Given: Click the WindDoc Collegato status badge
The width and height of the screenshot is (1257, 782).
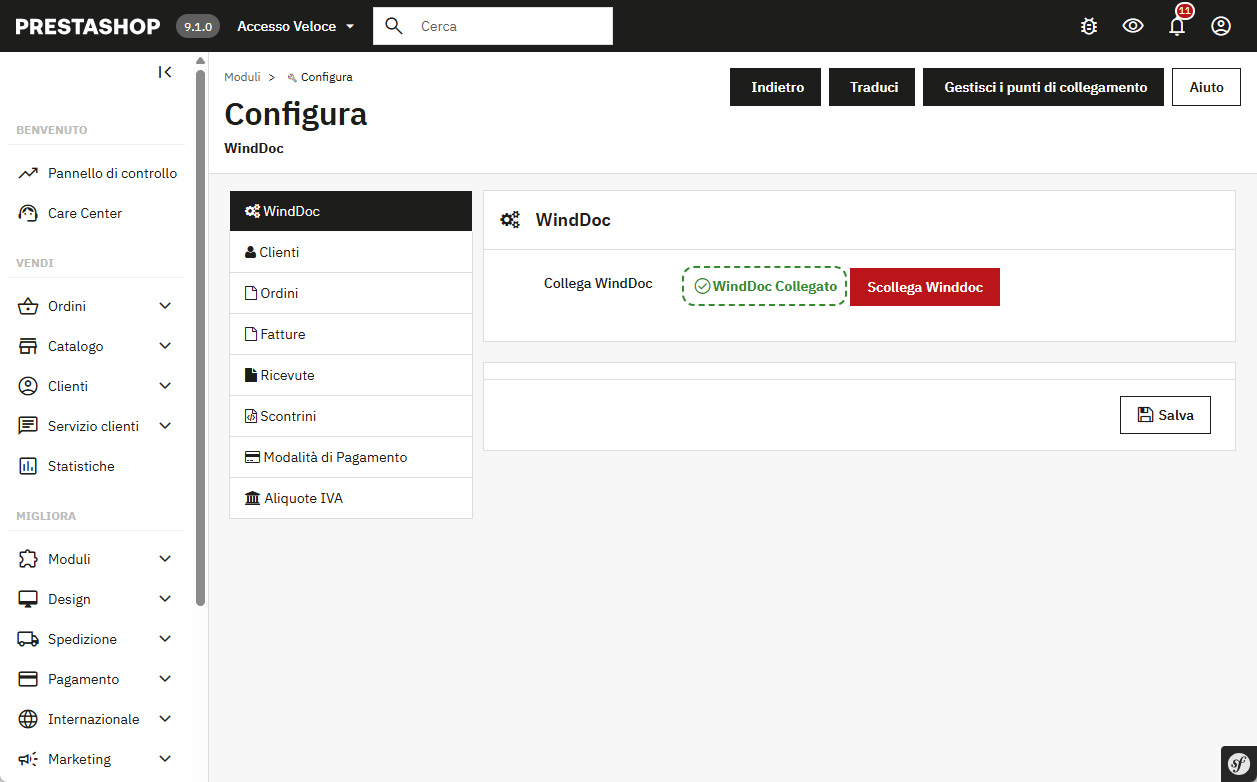Looking at the screenshot, I should (x=765, y=286).
